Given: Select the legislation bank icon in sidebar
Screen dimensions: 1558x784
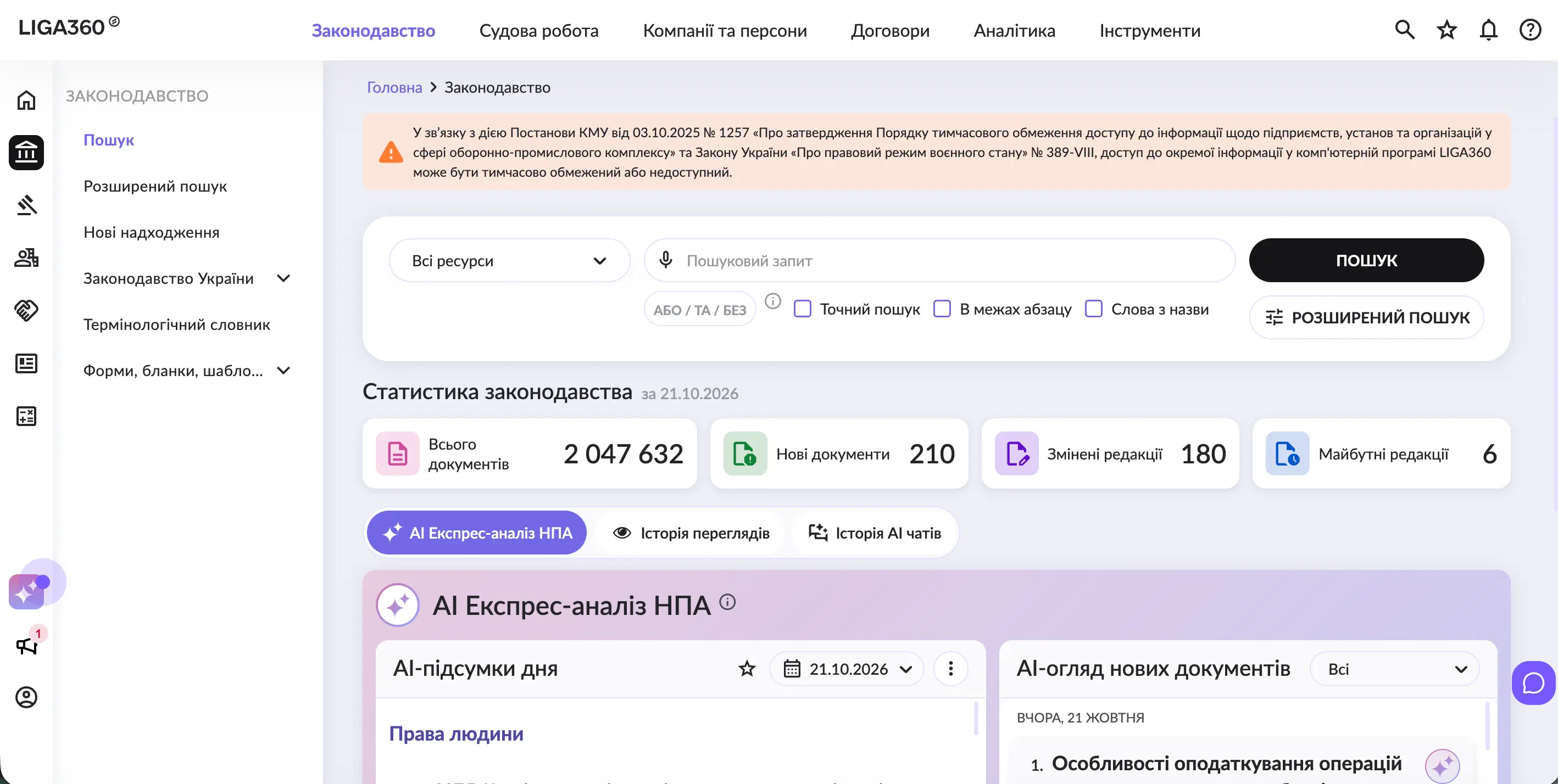Looking at the screenshot, I should [x=26, y=152].
